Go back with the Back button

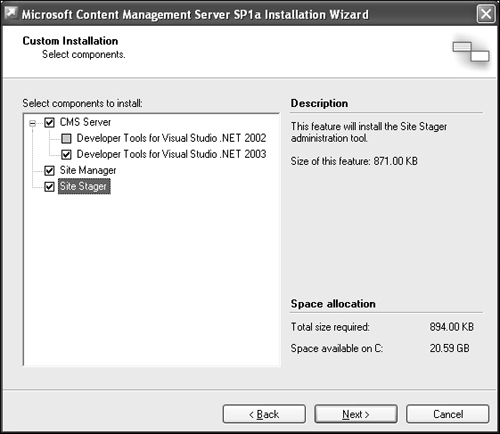[x=264, y=414]
